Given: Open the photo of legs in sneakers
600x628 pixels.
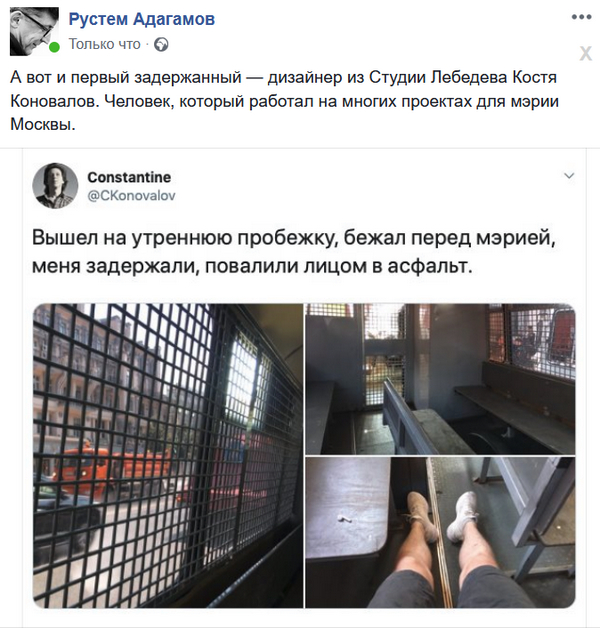Looking at the screenshot, I should (x=440, y=532).
